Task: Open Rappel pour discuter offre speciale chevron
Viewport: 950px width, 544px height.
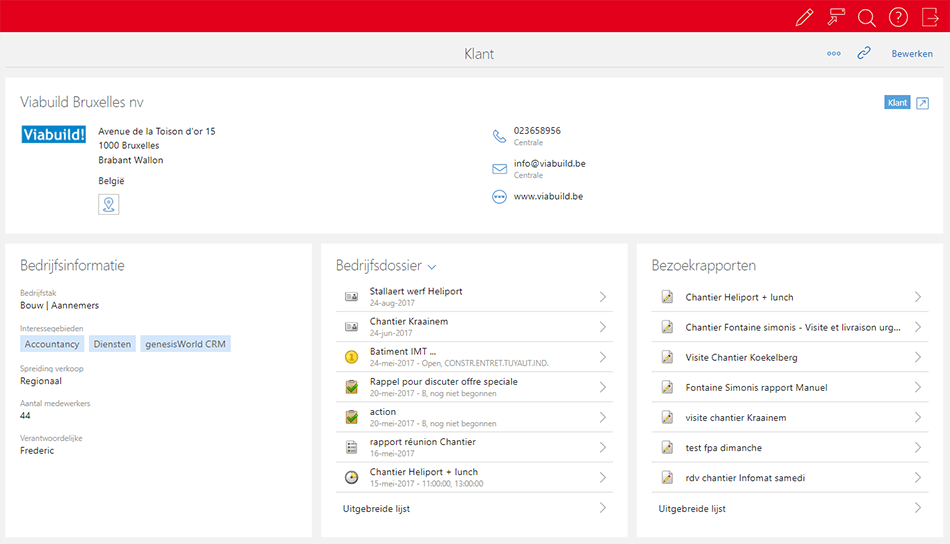Action: [x=603, y=387]
